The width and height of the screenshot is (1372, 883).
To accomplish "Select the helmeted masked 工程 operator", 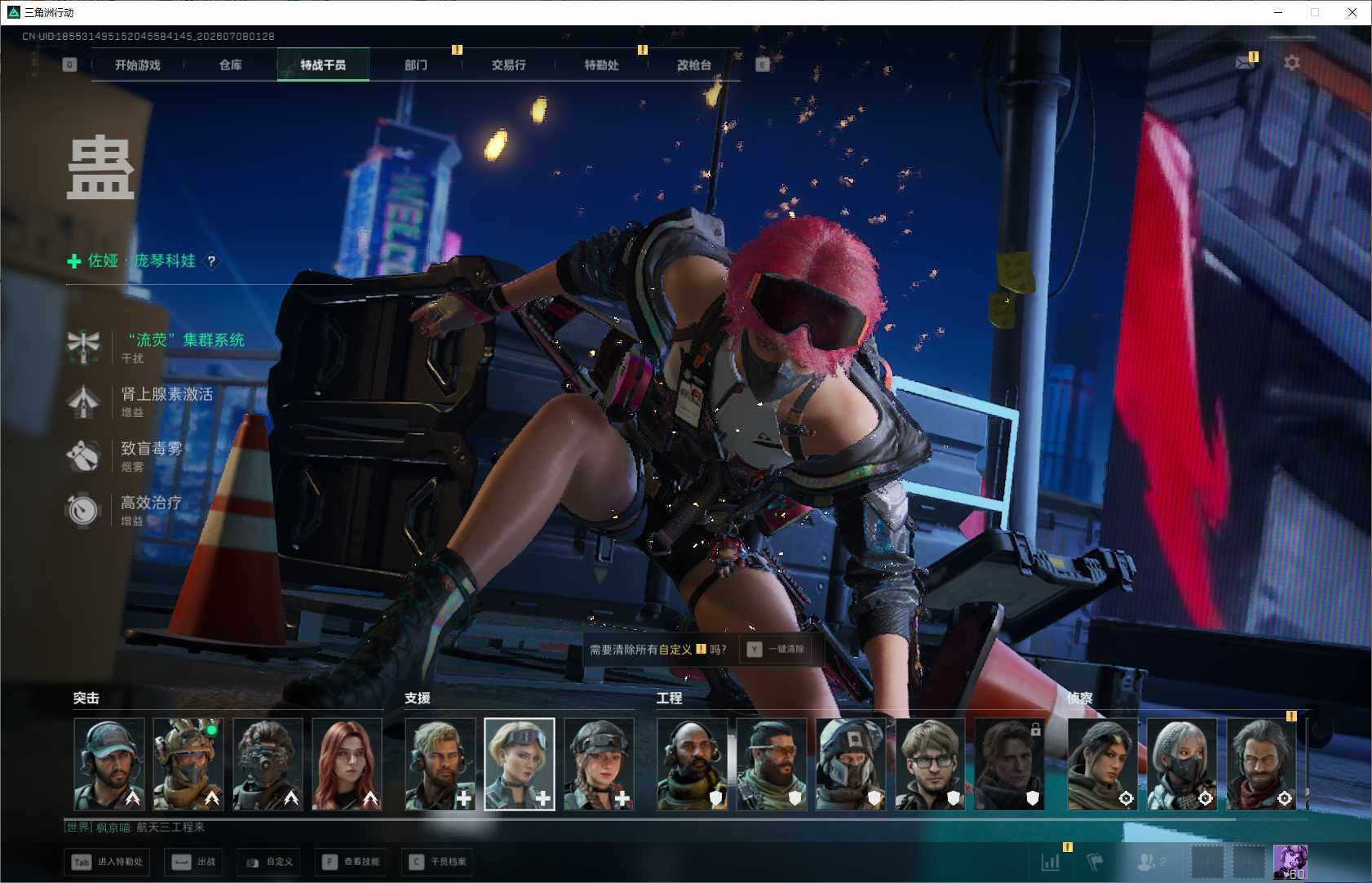I will 851,765.
